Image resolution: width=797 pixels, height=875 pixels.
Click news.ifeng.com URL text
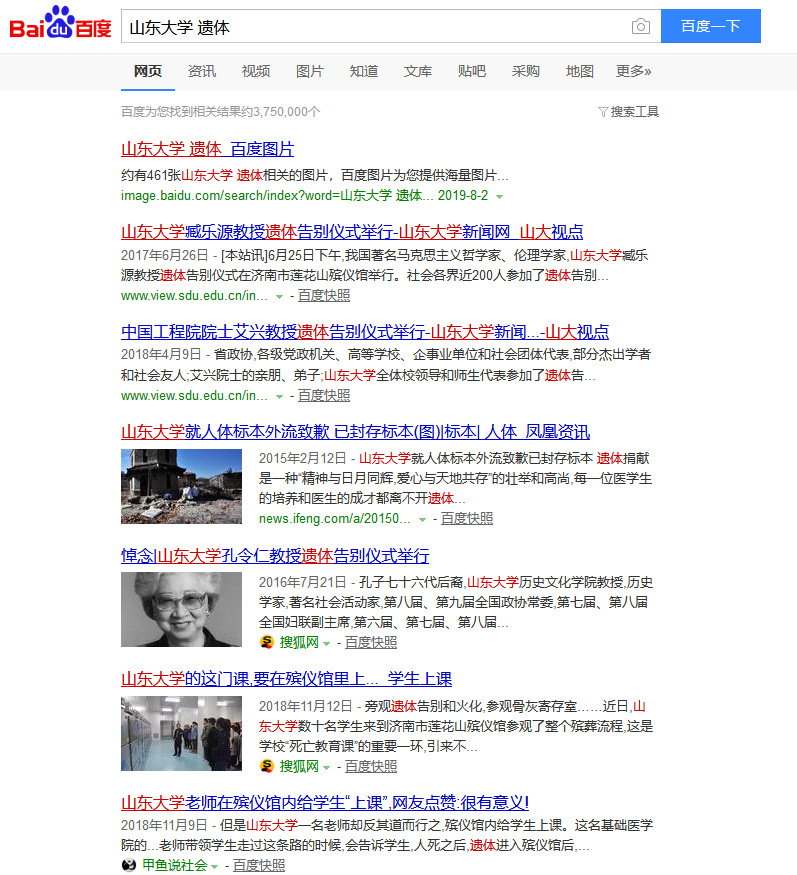[x=334, y=519]
